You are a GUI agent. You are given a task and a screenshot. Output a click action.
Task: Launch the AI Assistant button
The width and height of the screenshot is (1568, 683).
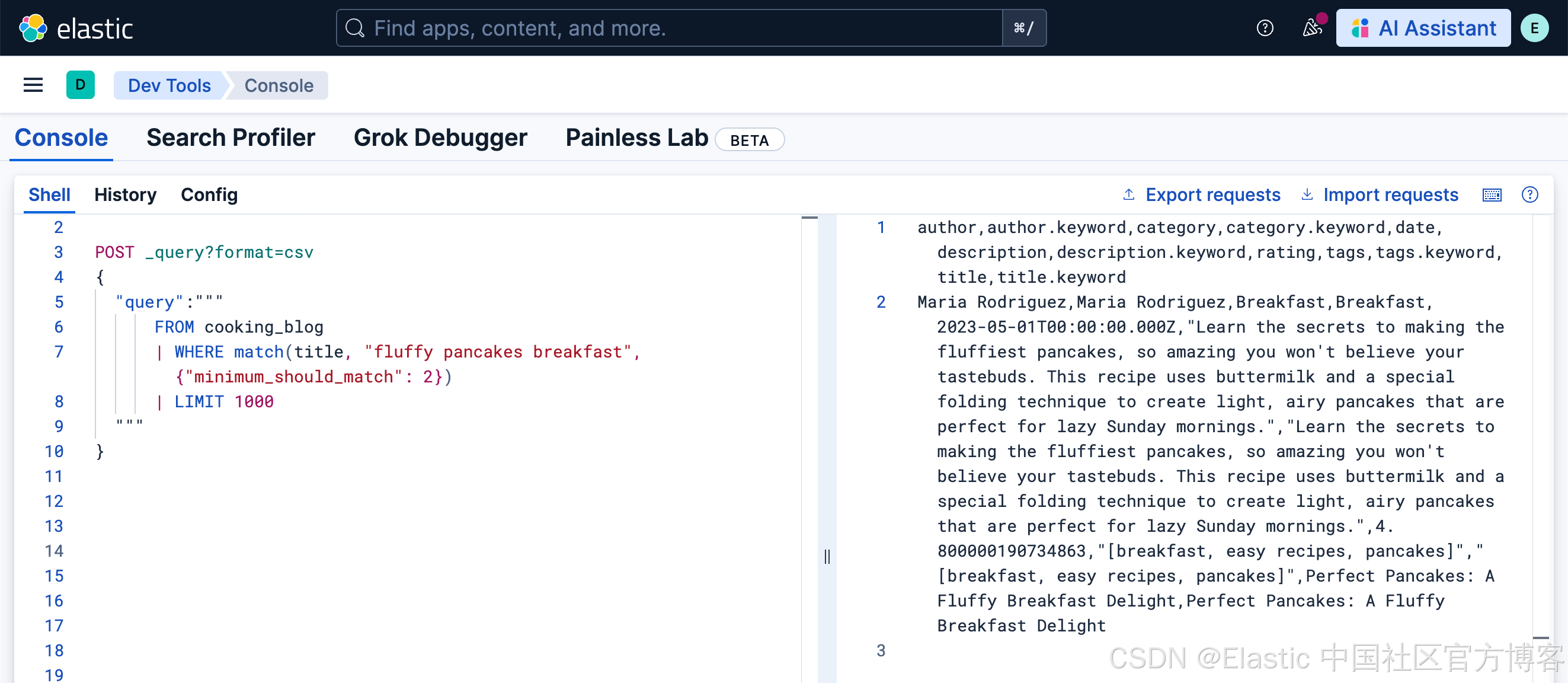pyautogui.click(x=1423, y=28)
